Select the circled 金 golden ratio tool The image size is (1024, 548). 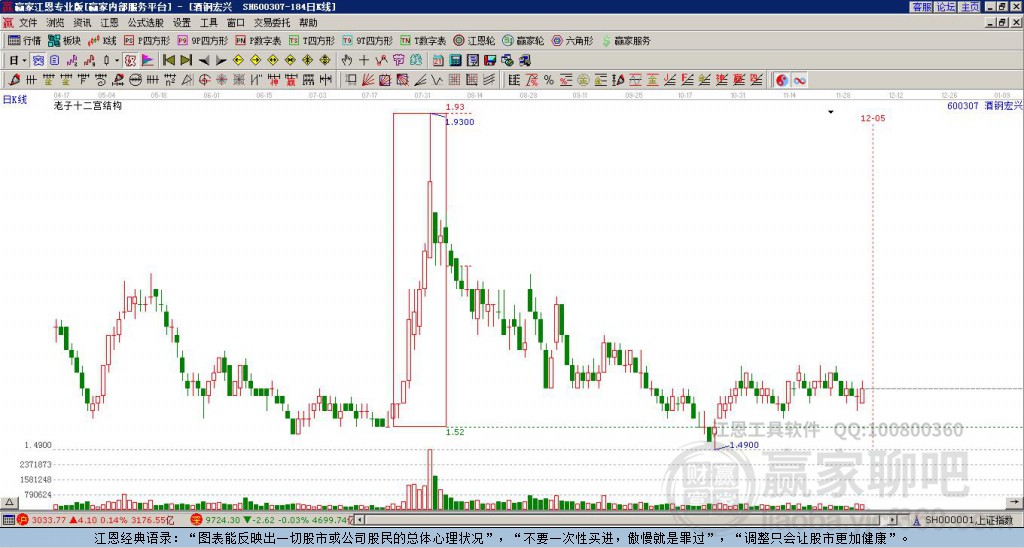click(583, 80)
